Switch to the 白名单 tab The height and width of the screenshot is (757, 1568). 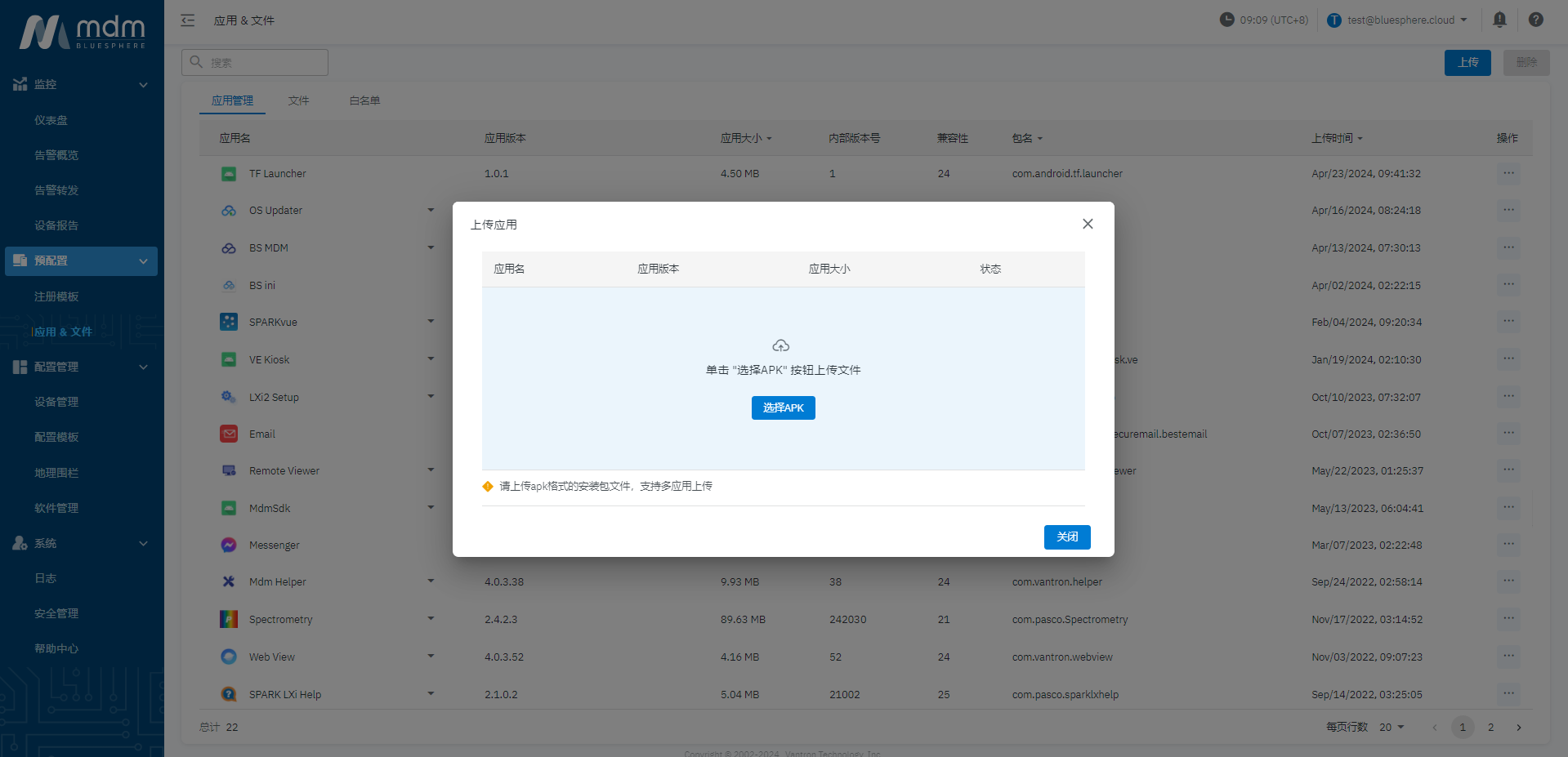tap(364, 100)
